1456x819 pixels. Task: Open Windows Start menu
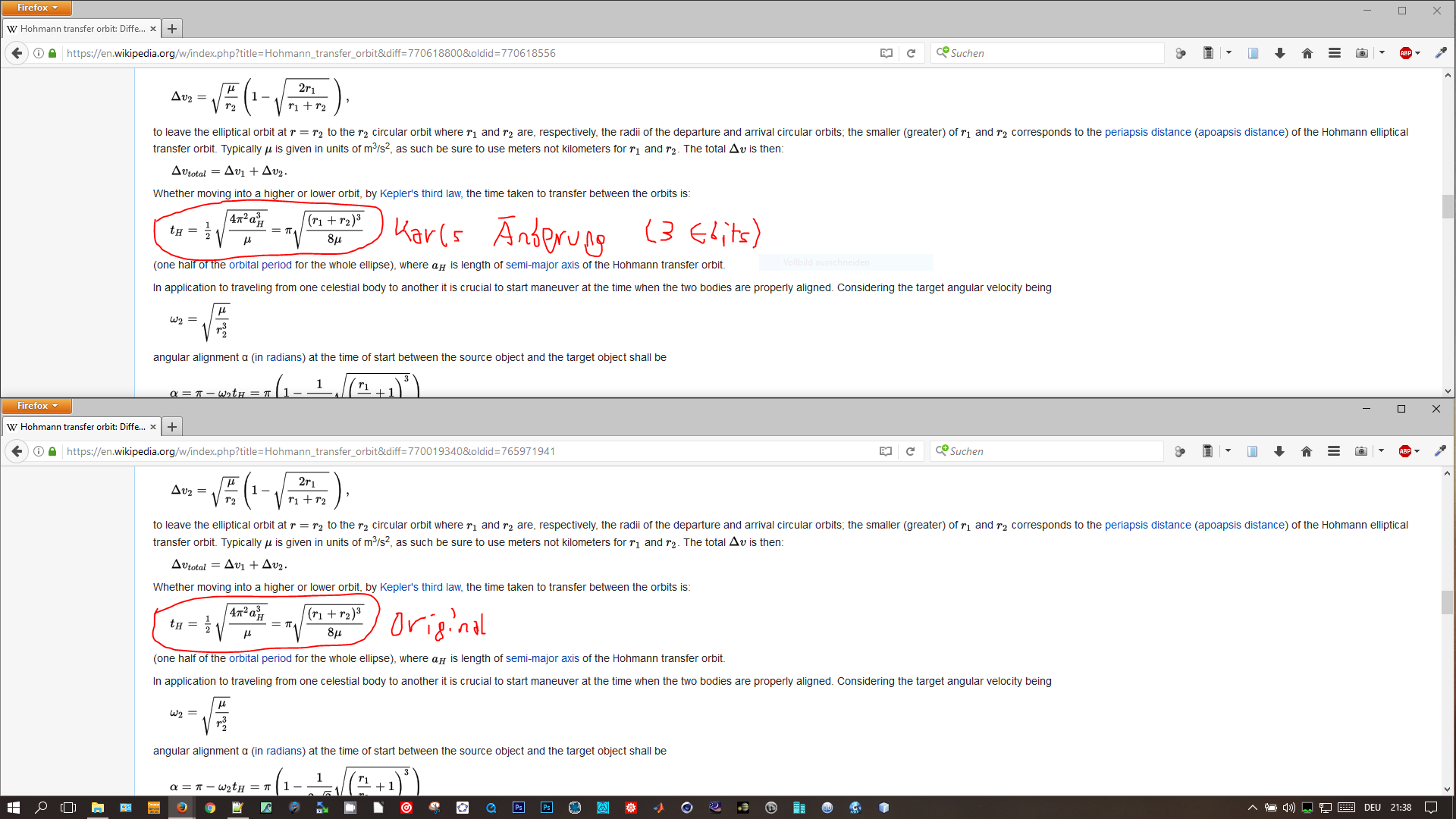tap(13, 808)
